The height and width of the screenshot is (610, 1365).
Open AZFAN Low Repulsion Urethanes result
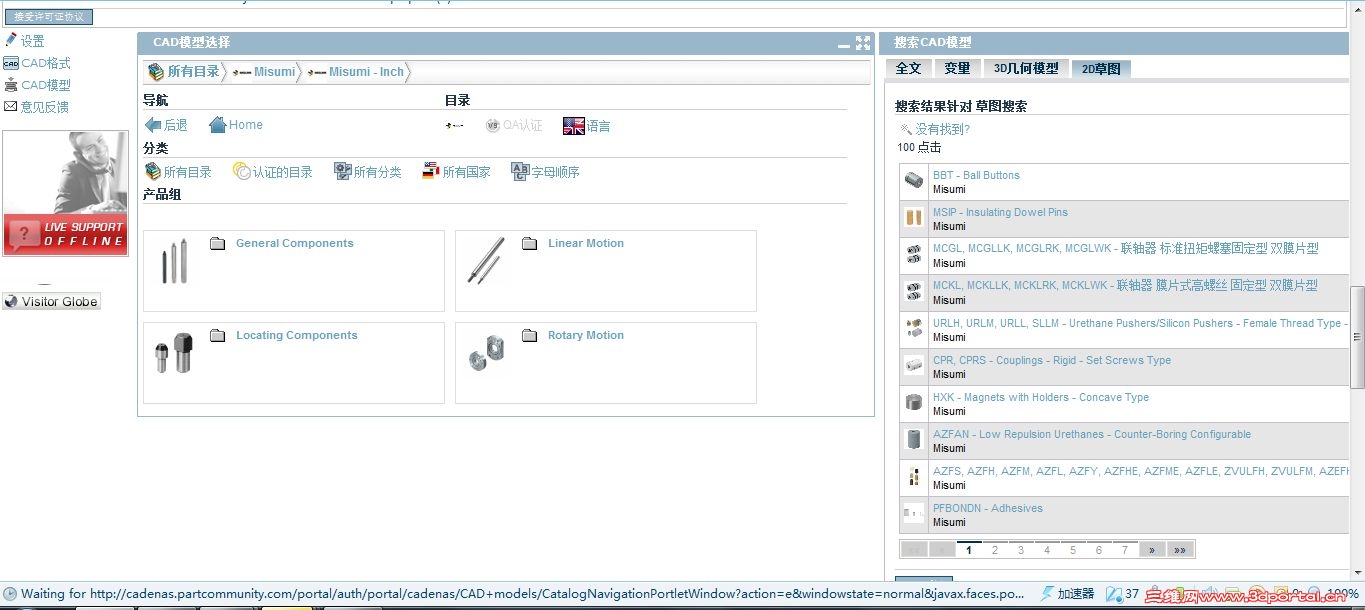click(x=1092, y=434)
